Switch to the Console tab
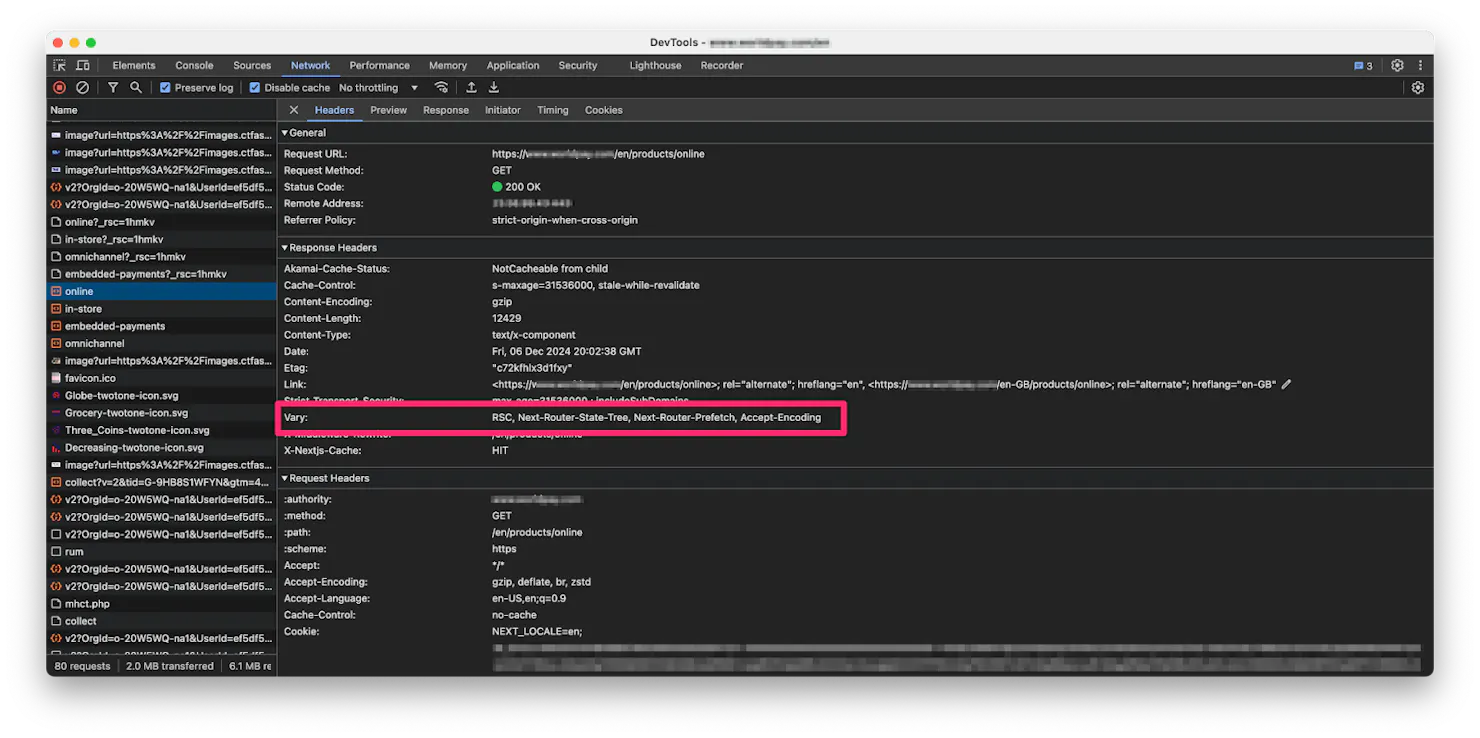Viewport: 1480px width, 738px height. (x=195, y=65)
